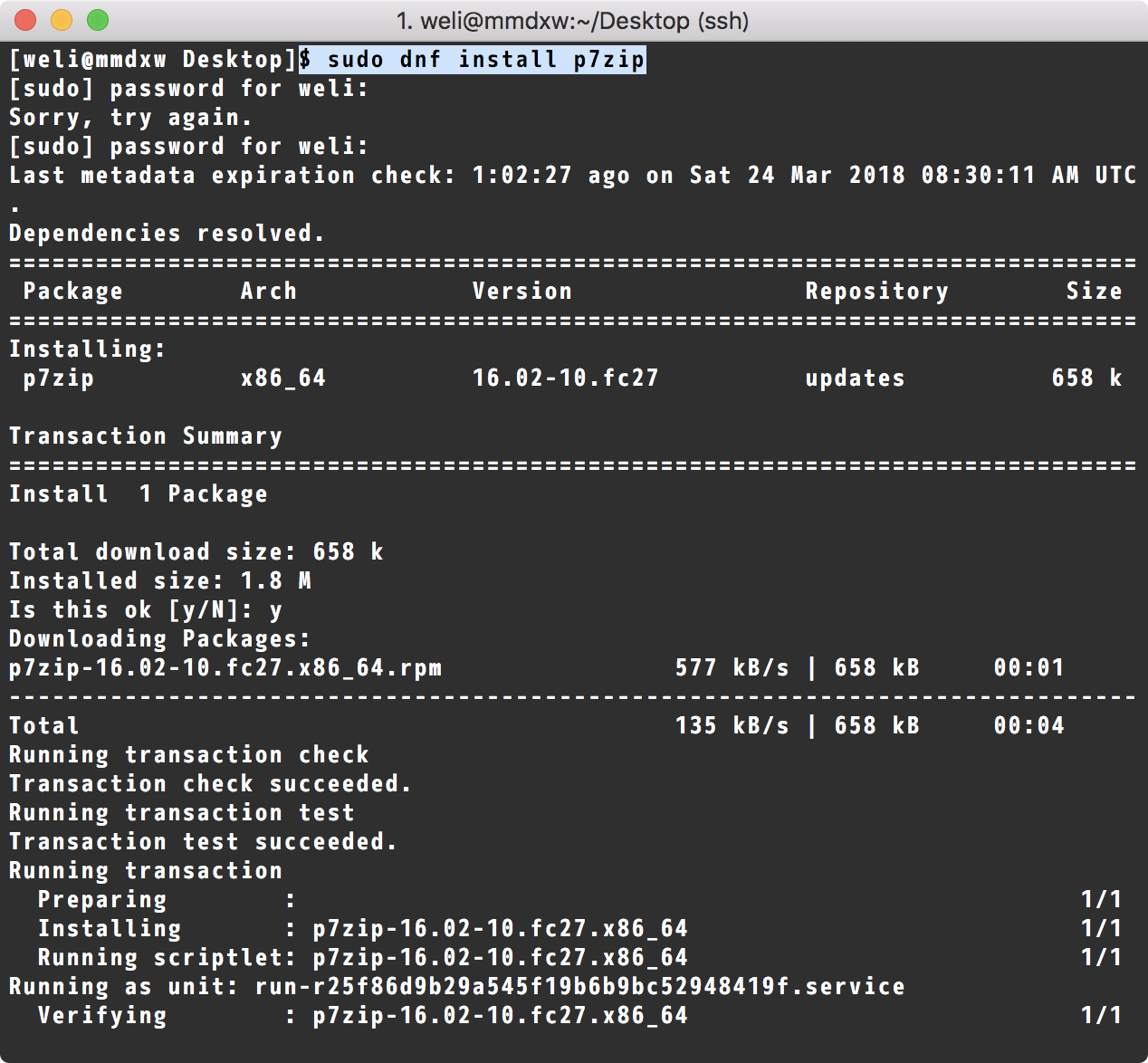This screenshot has height=1063, width=1148.
Task: Click the 'Verifying' step label
Action: coord(102,1016)
